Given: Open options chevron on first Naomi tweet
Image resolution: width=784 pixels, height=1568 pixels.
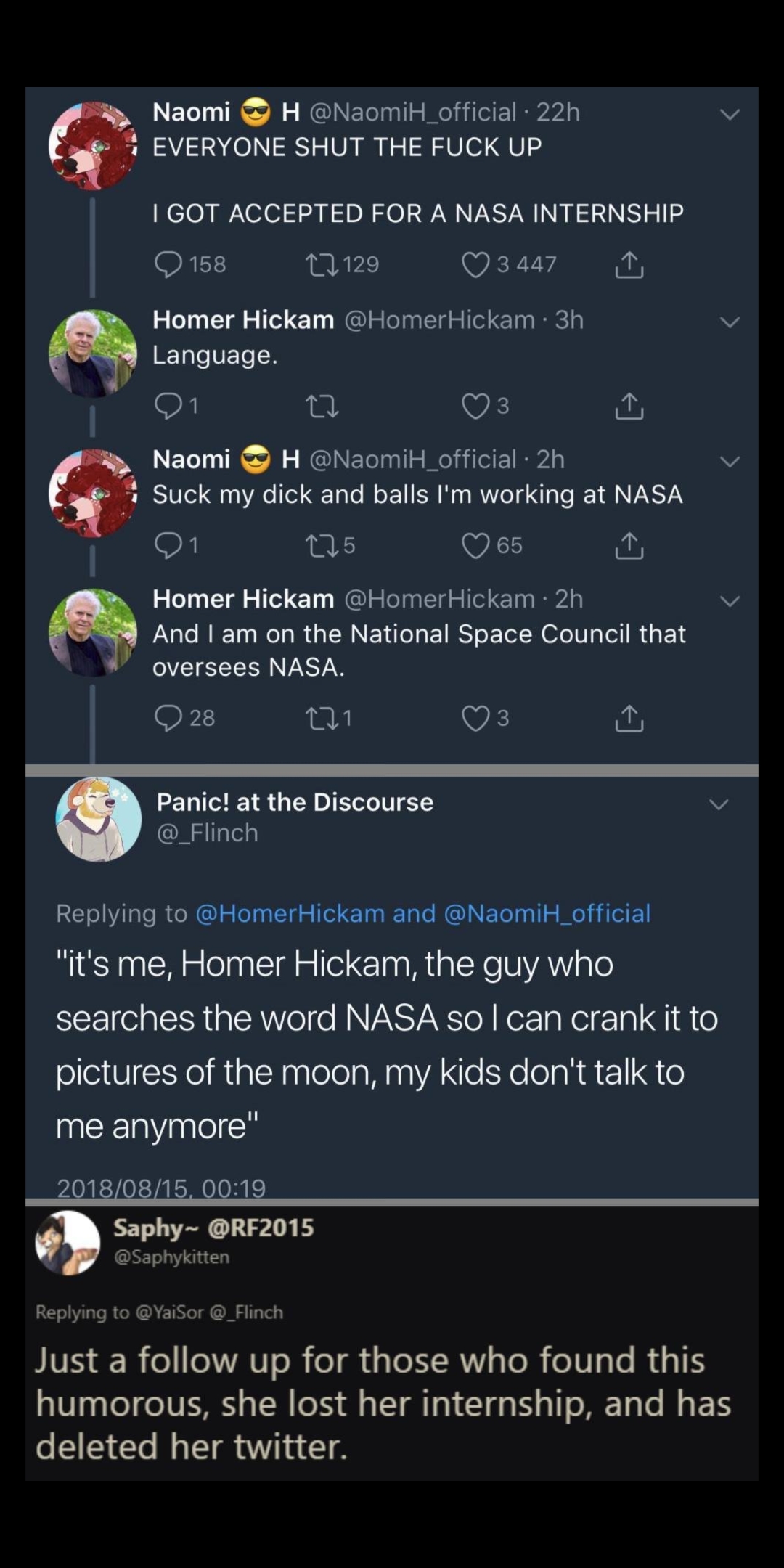Looking at the screenshot, I should (x=729, y=114).
